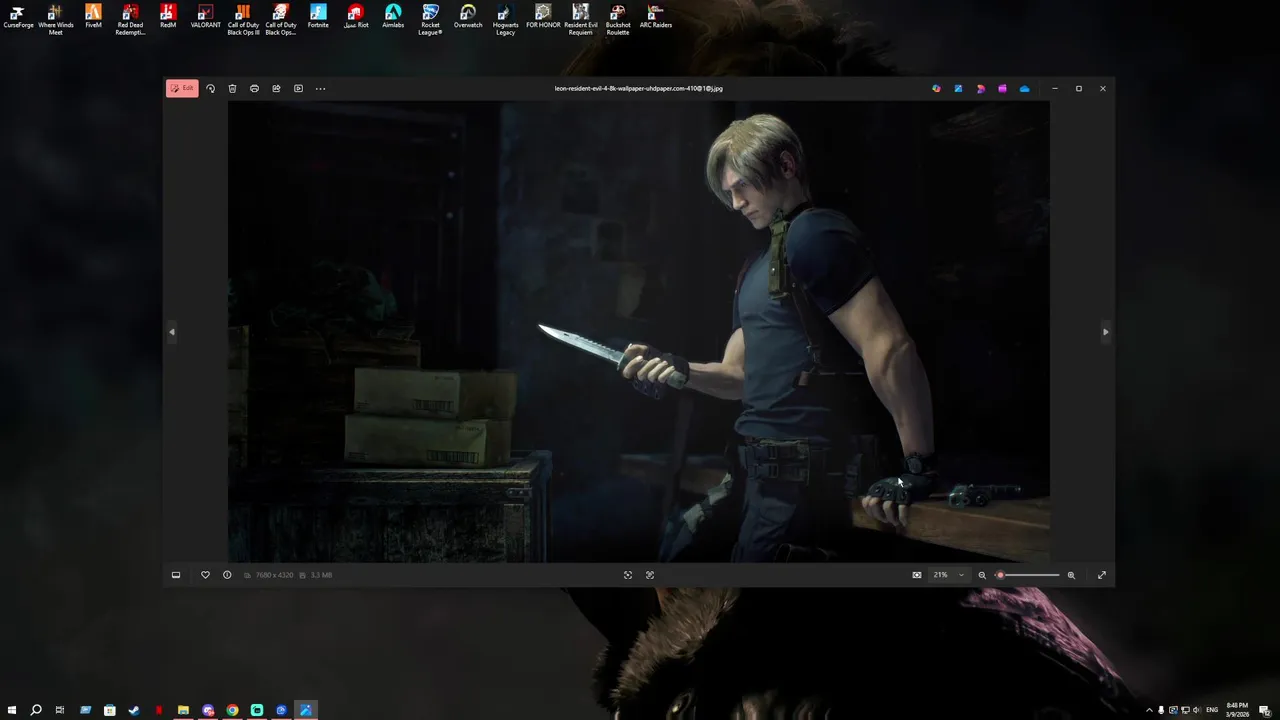Open FOR HONOR desktop shortcut

(543, 17)
